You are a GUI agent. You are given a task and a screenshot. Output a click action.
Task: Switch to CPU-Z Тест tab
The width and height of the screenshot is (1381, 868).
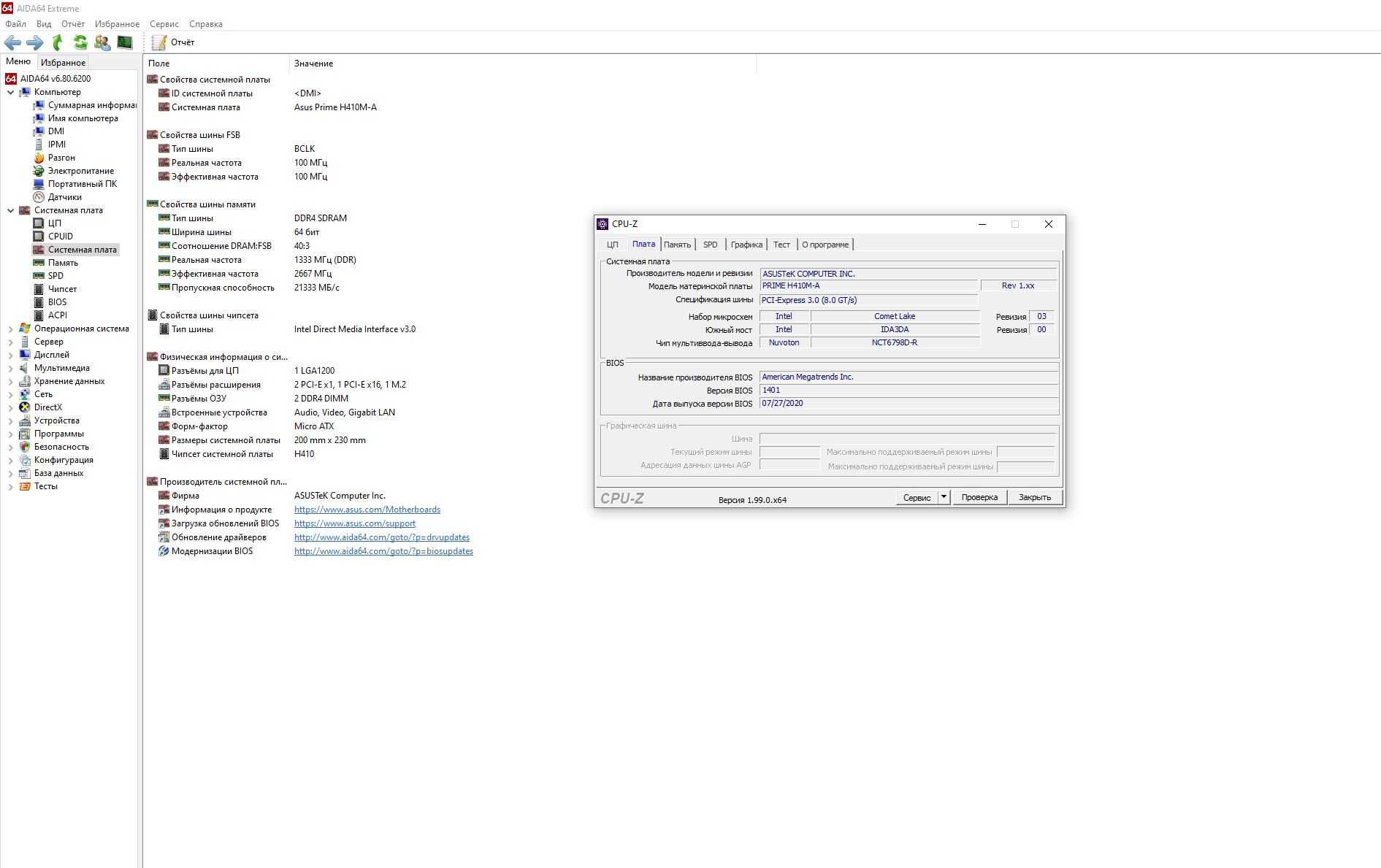click(781, 245)
